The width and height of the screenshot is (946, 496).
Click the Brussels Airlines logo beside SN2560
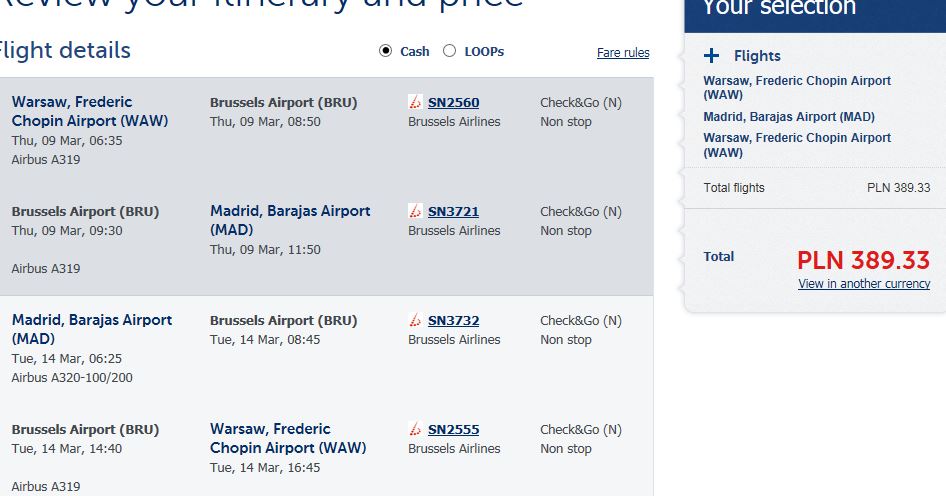pos(414,102)
